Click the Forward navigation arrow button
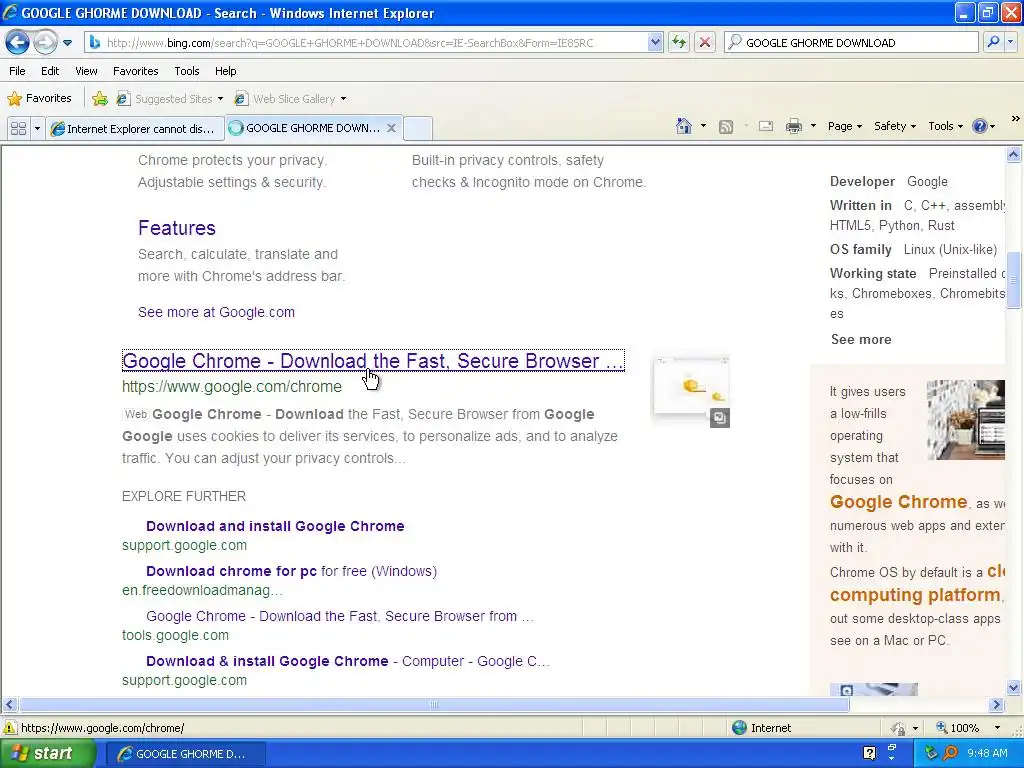Viewport: 1024px width, 768px height. (45, 42)
